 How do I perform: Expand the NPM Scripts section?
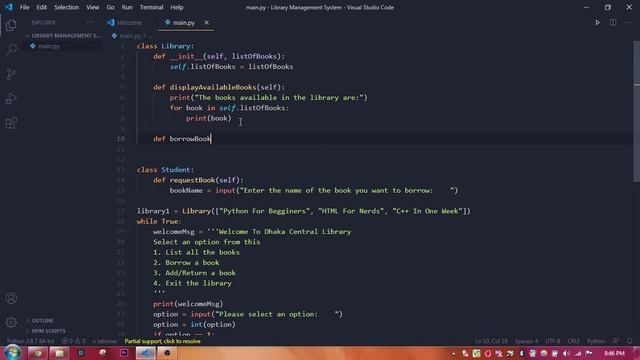(48, 331)
